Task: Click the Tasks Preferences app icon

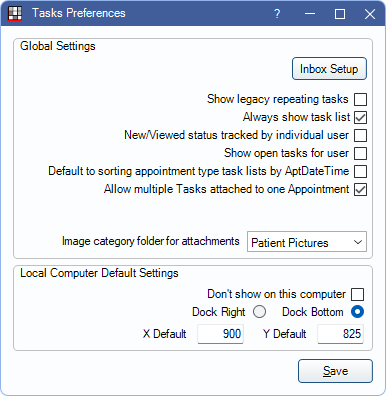Action: (14, 14)
